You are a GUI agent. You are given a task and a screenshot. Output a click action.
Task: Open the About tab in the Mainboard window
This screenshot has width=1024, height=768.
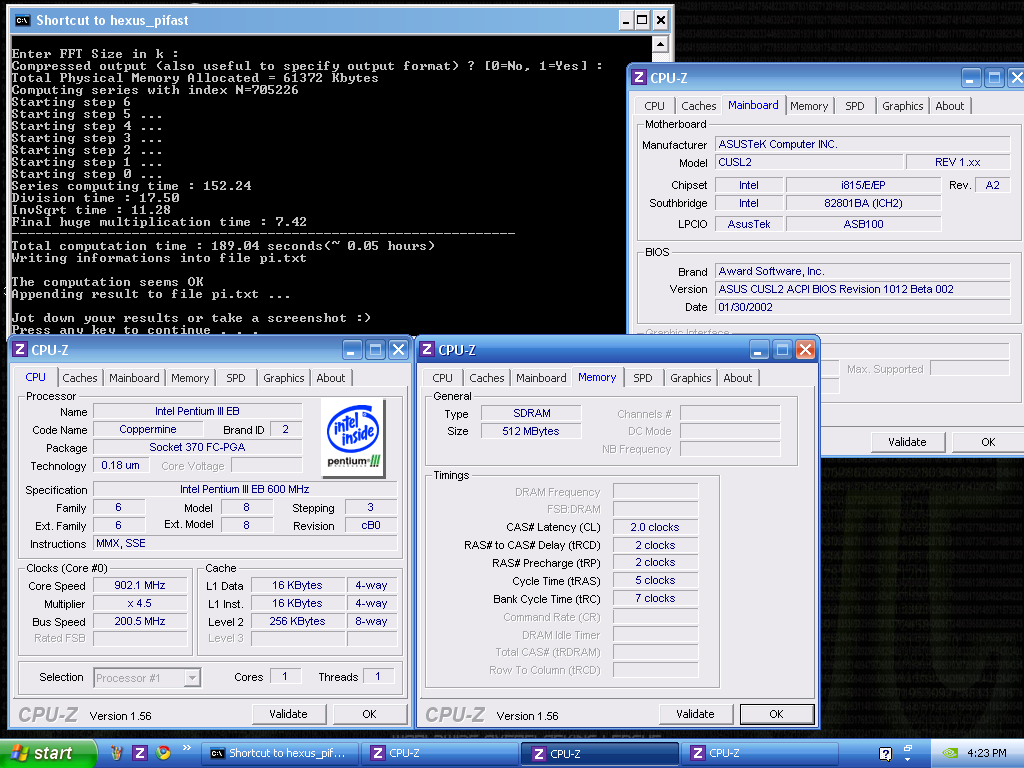[x=949, y=106]
